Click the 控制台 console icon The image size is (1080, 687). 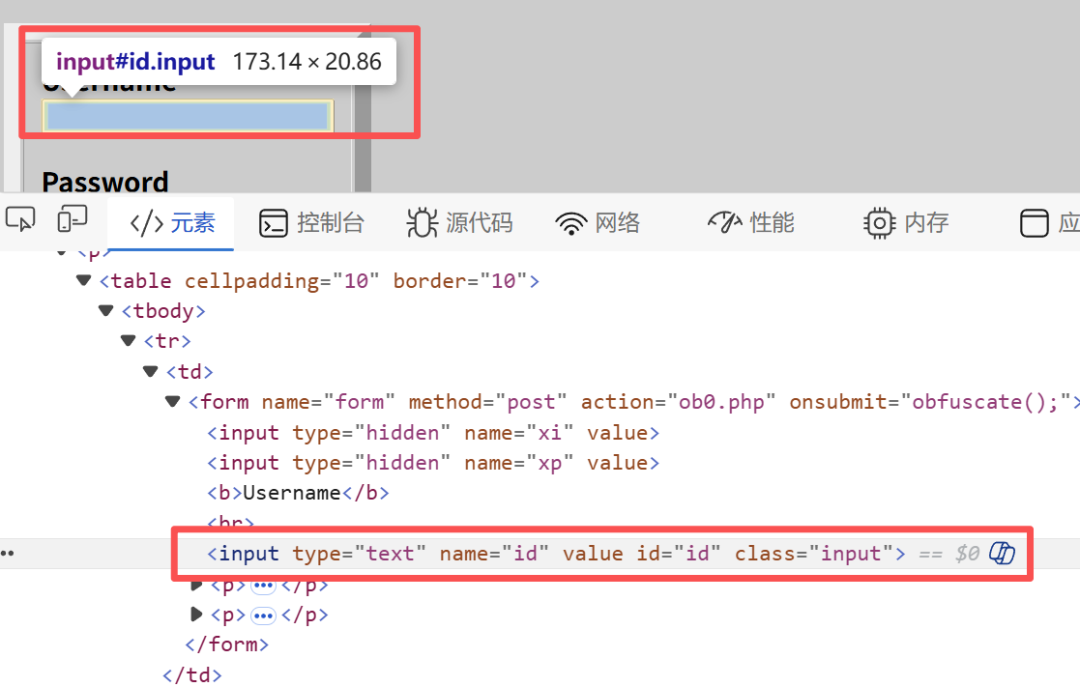point(273,223)
